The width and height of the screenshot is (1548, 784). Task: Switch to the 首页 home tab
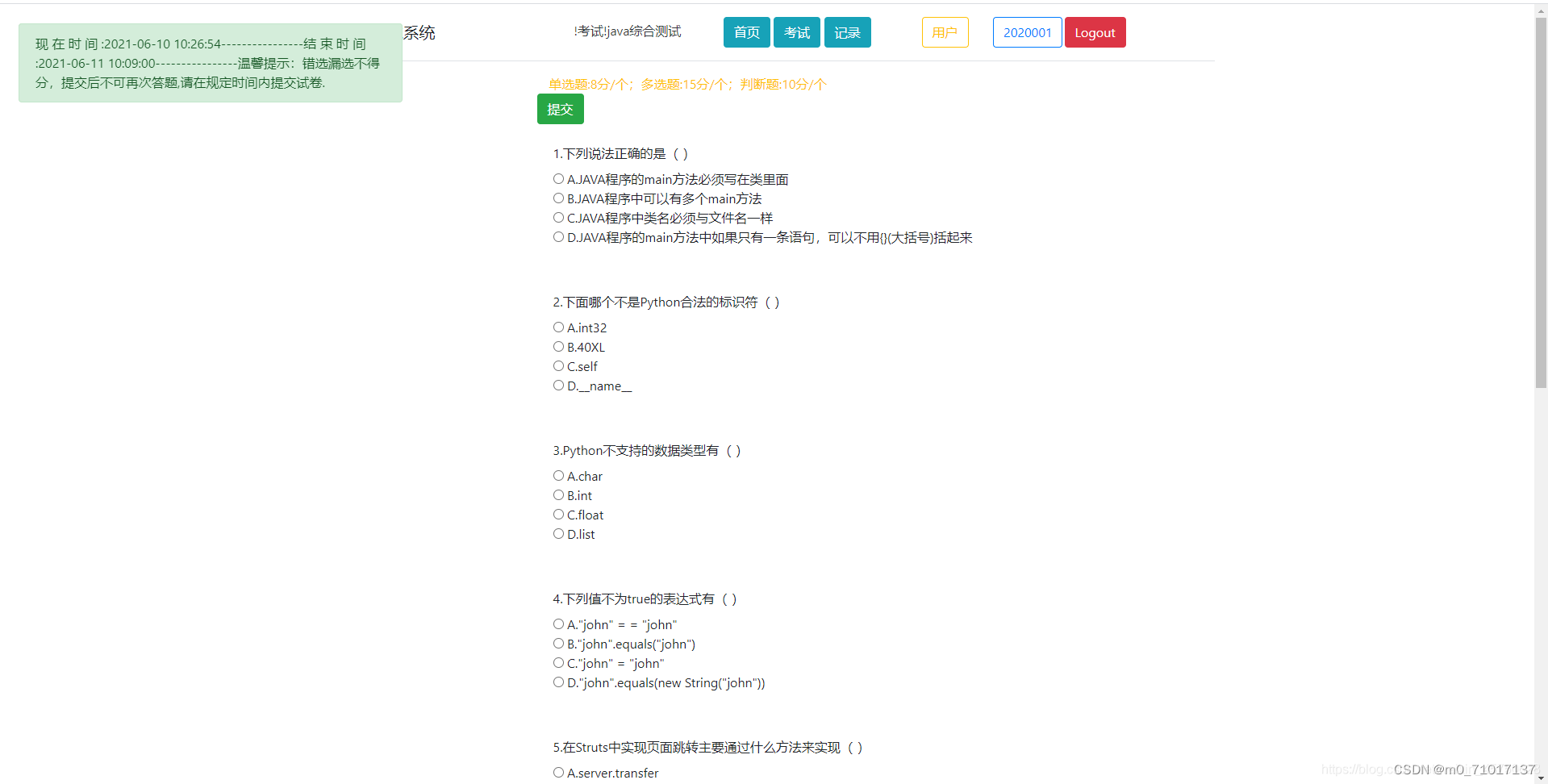tap(745, 32)
